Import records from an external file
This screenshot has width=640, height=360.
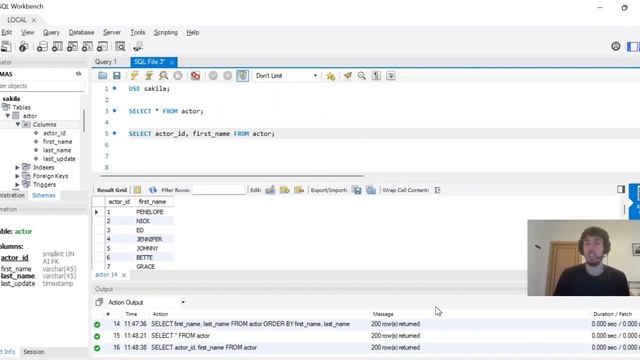click(371, 190)
